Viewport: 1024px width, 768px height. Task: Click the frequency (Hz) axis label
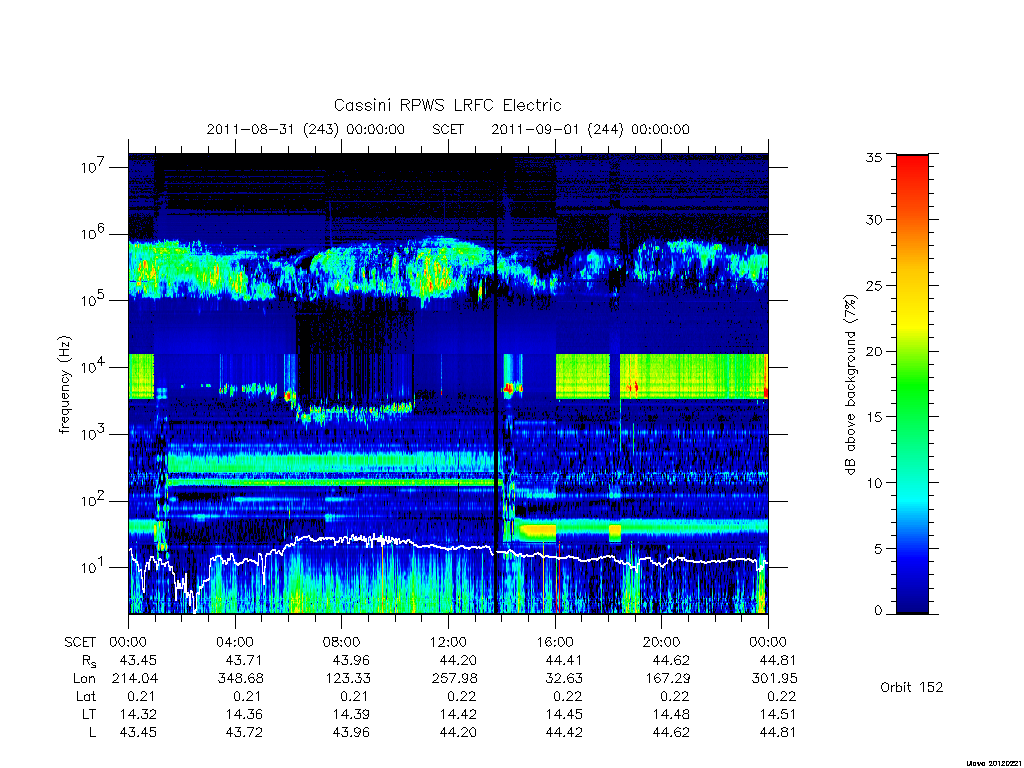click(x=64, y=385)
